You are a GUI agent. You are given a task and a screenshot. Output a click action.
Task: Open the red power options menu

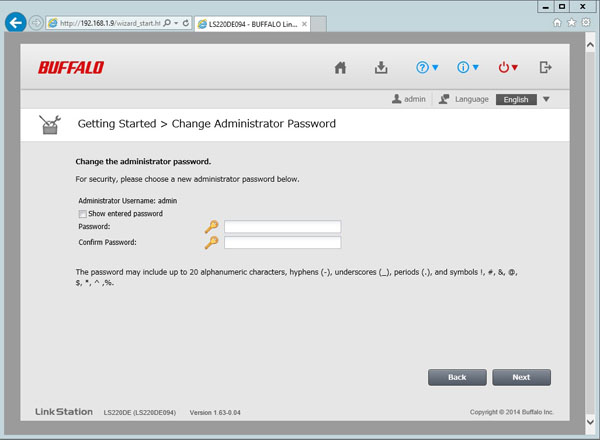(508, 68)
